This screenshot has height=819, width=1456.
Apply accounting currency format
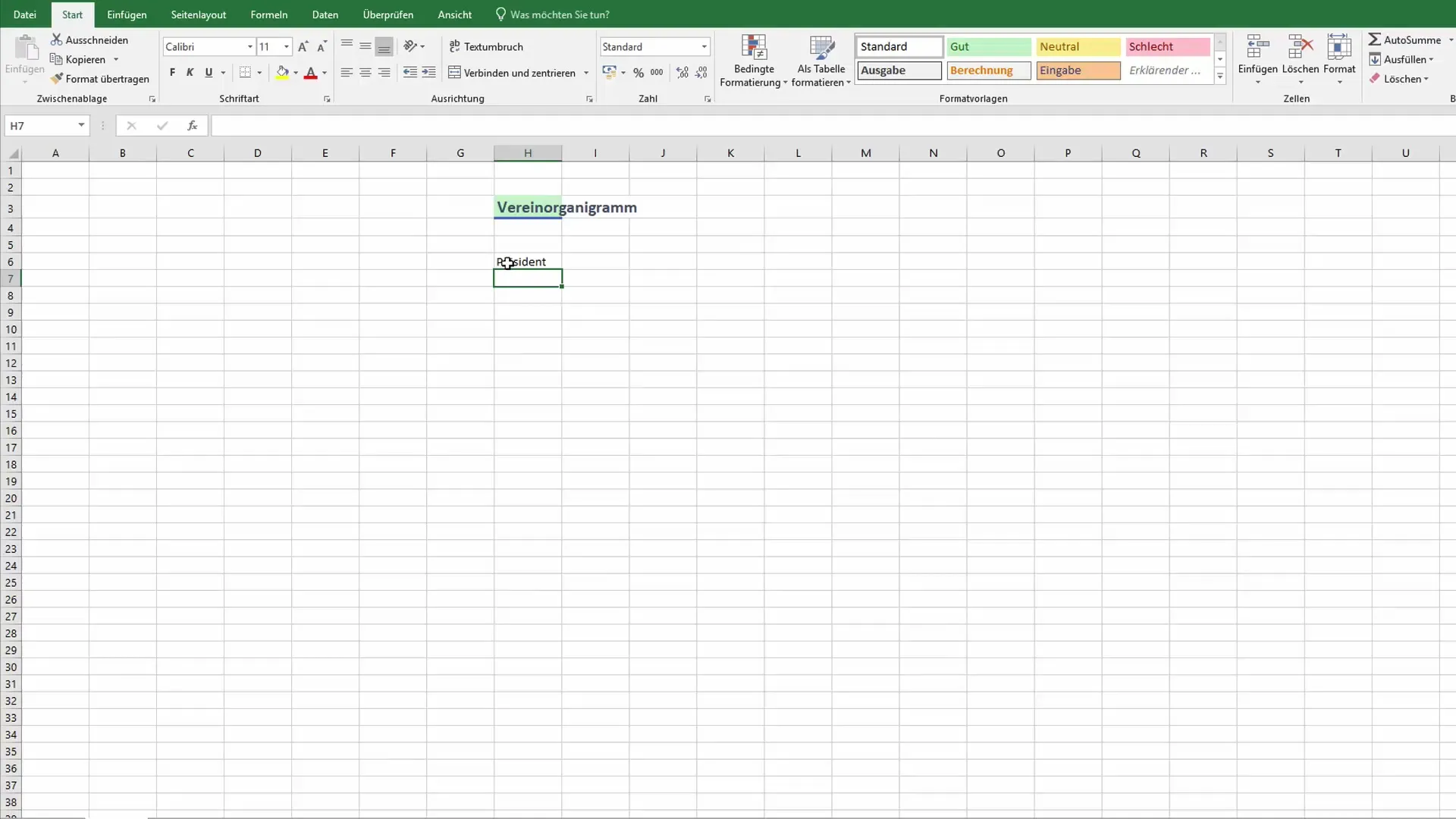(x=609, y=72)
